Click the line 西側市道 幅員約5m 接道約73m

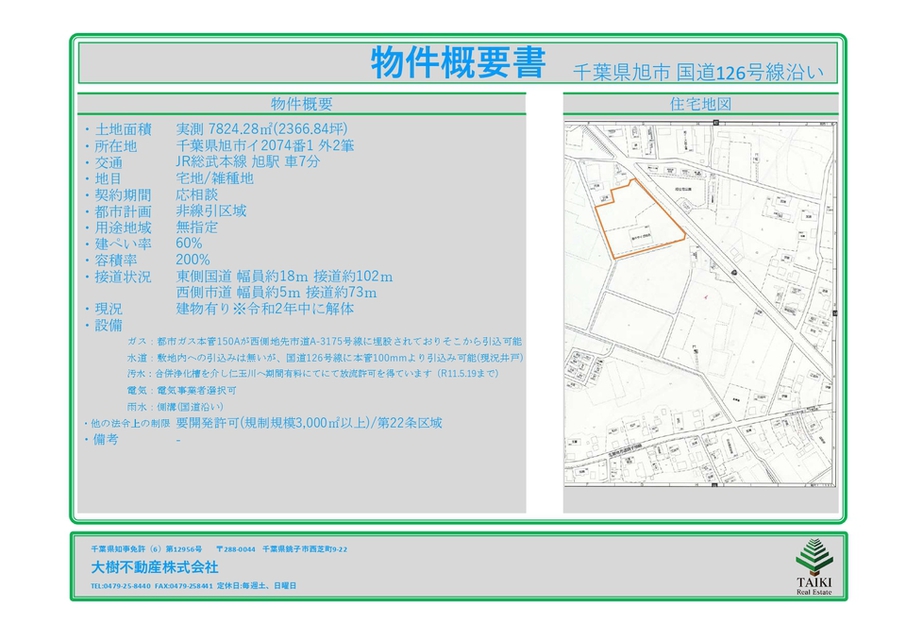point(276,293)
